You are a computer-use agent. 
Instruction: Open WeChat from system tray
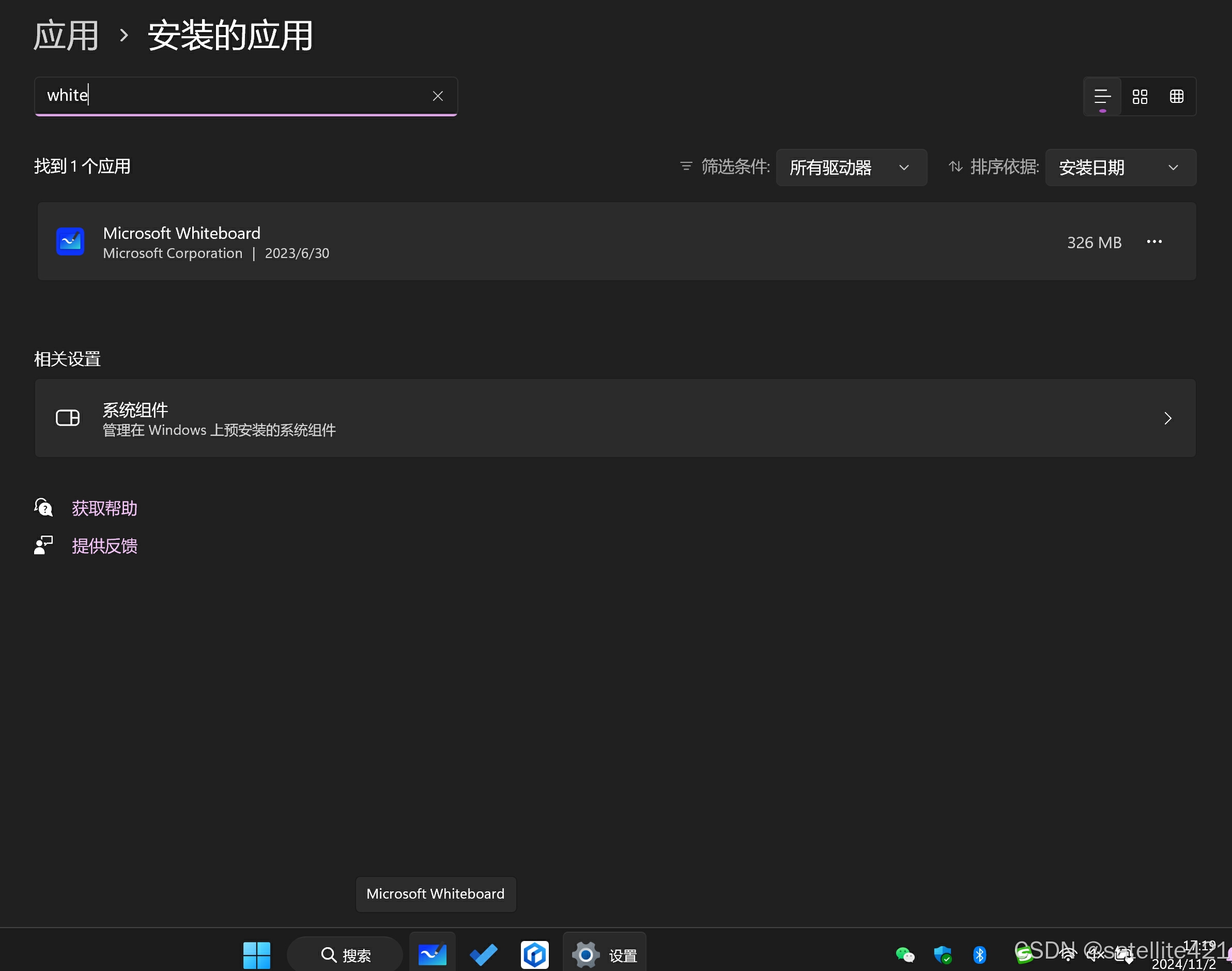(905, 955)
